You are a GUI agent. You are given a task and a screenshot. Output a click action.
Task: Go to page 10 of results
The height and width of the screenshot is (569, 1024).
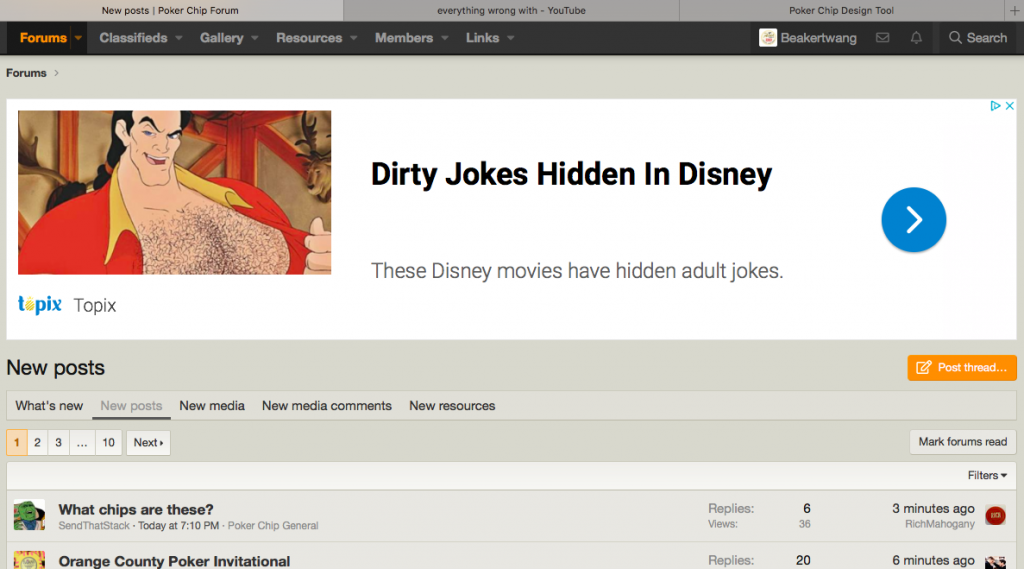tap(108, 443)
